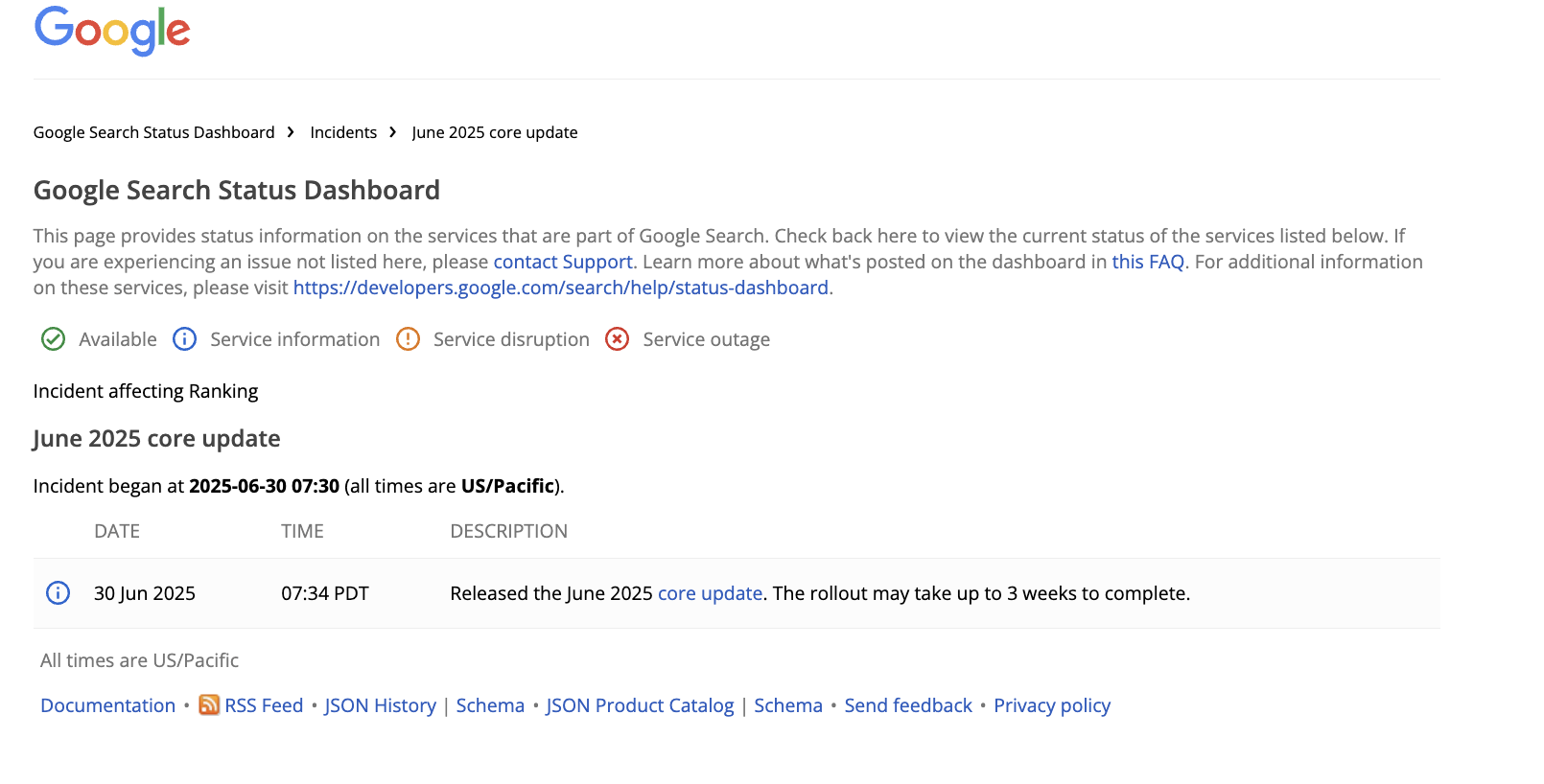Select June 2025 core update breadcrumb

(495, 132)
